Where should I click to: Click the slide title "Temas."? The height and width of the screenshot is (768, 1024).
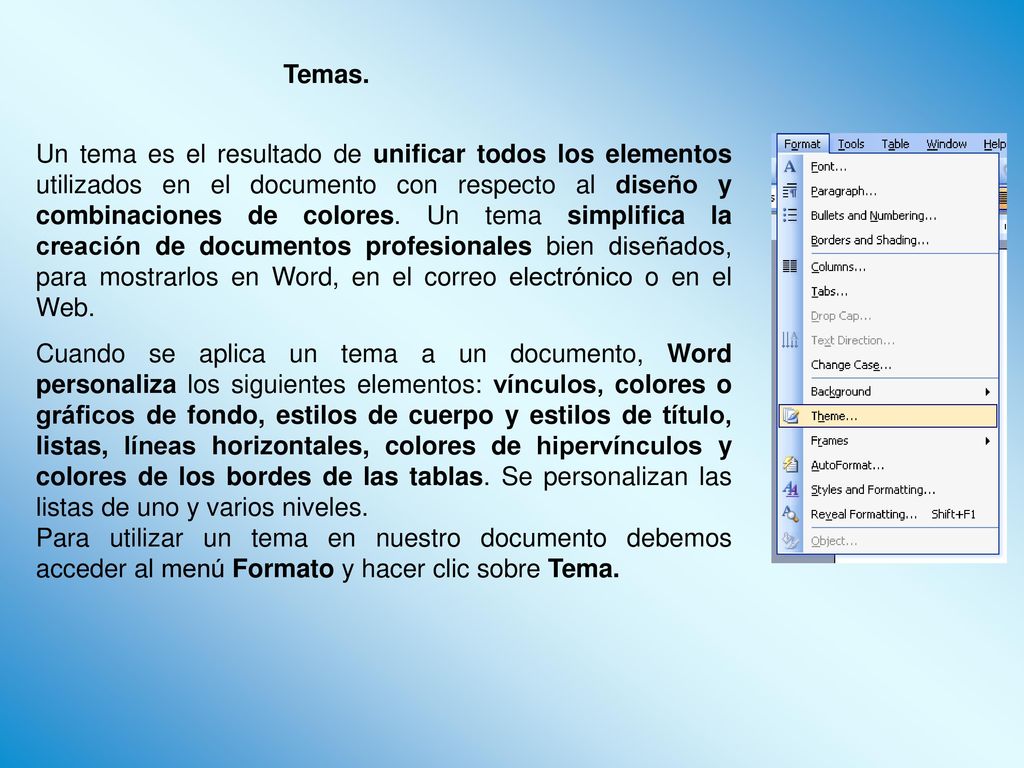tap(326, 74)
